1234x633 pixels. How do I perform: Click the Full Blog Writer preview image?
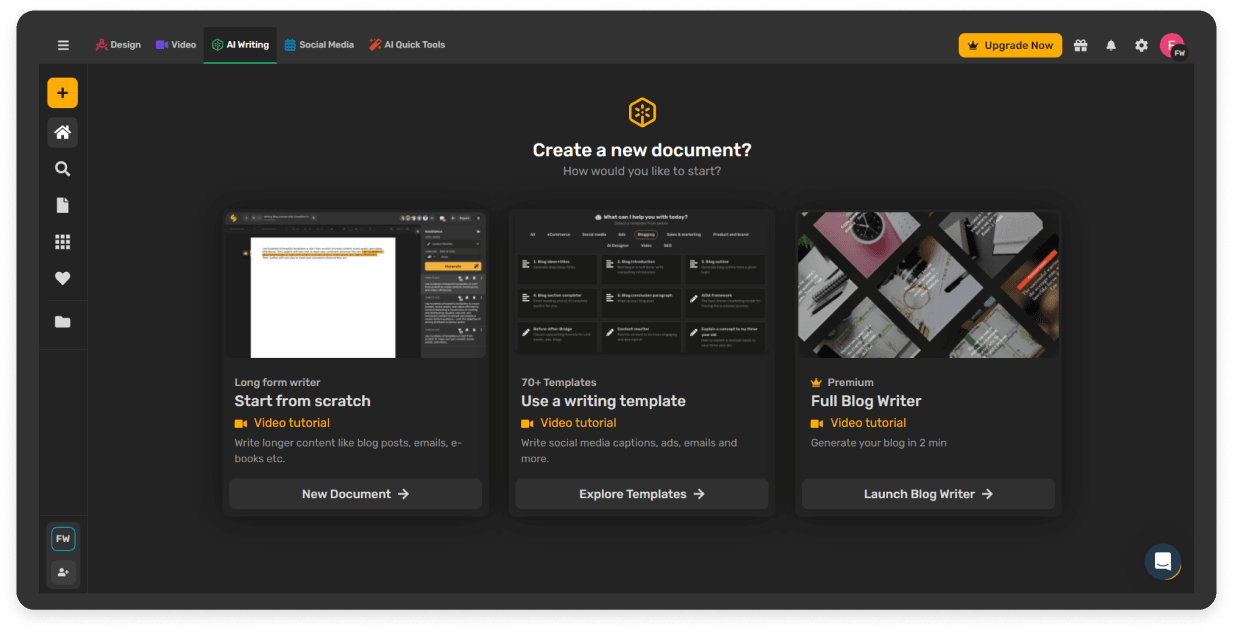927,283
